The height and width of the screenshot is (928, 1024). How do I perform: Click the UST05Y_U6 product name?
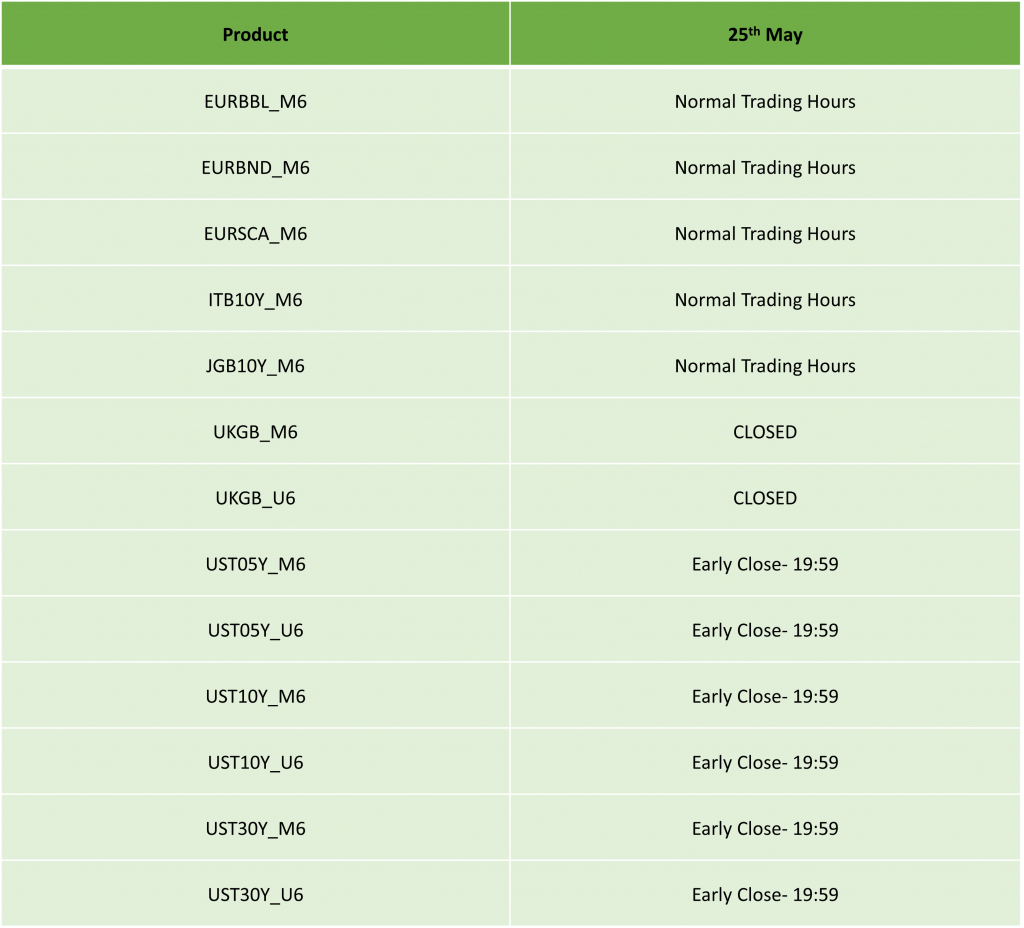tap(255, 629)
